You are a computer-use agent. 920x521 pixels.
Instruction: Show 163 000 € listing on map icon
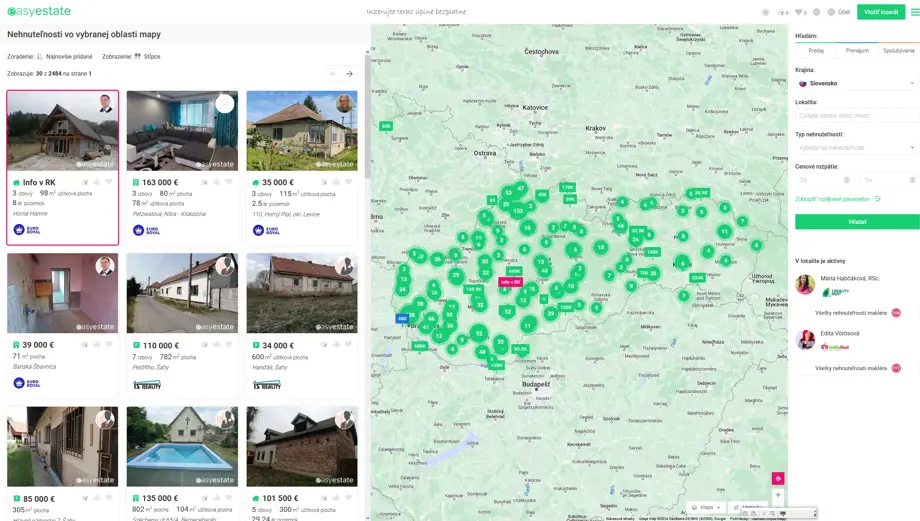point(205,182)
